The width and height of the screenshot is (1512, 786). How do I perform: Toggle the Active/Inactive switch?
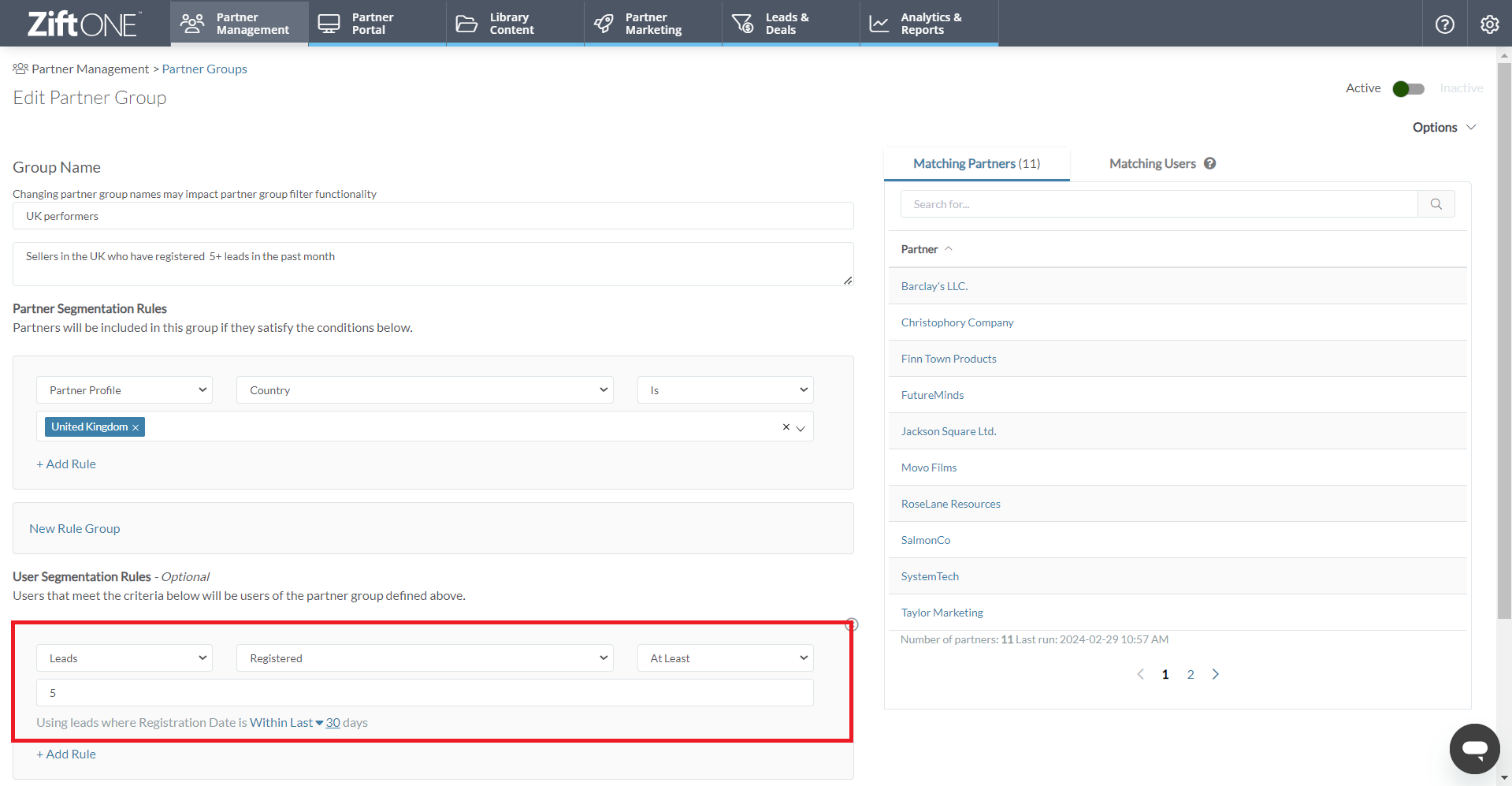pyautogui.click(x=1408, y=88)
